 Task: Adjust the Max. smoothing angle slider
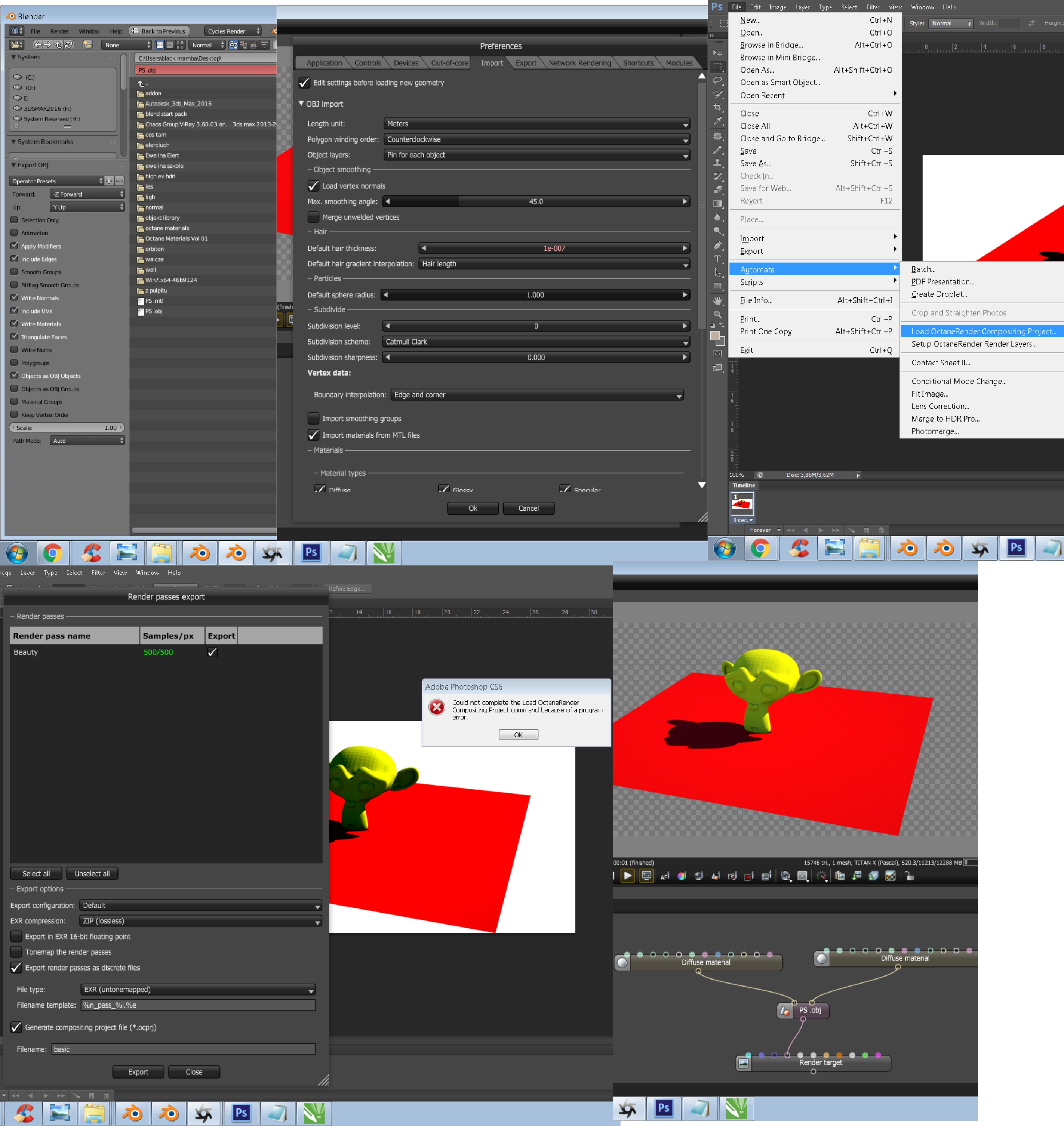coord(536,202)
